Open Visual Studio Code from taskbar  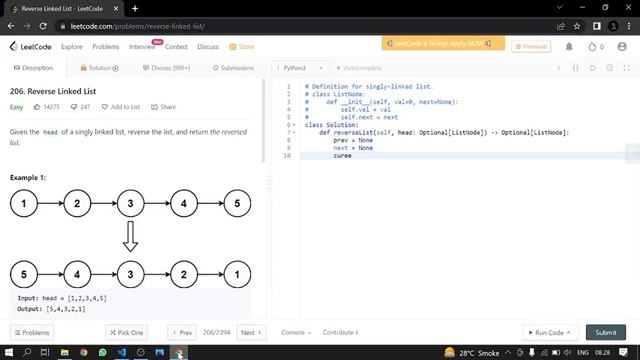tap(122, 352)
